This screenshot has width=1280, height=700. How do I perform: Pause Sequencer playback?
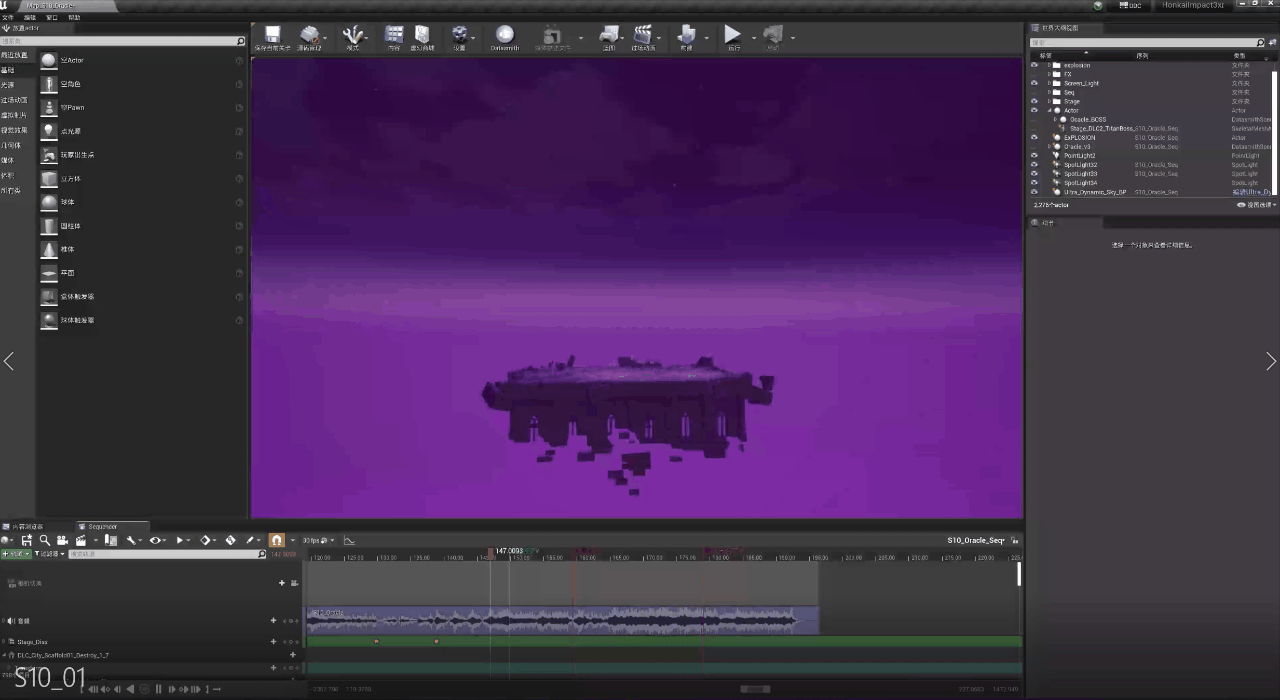tap(158, 689)
